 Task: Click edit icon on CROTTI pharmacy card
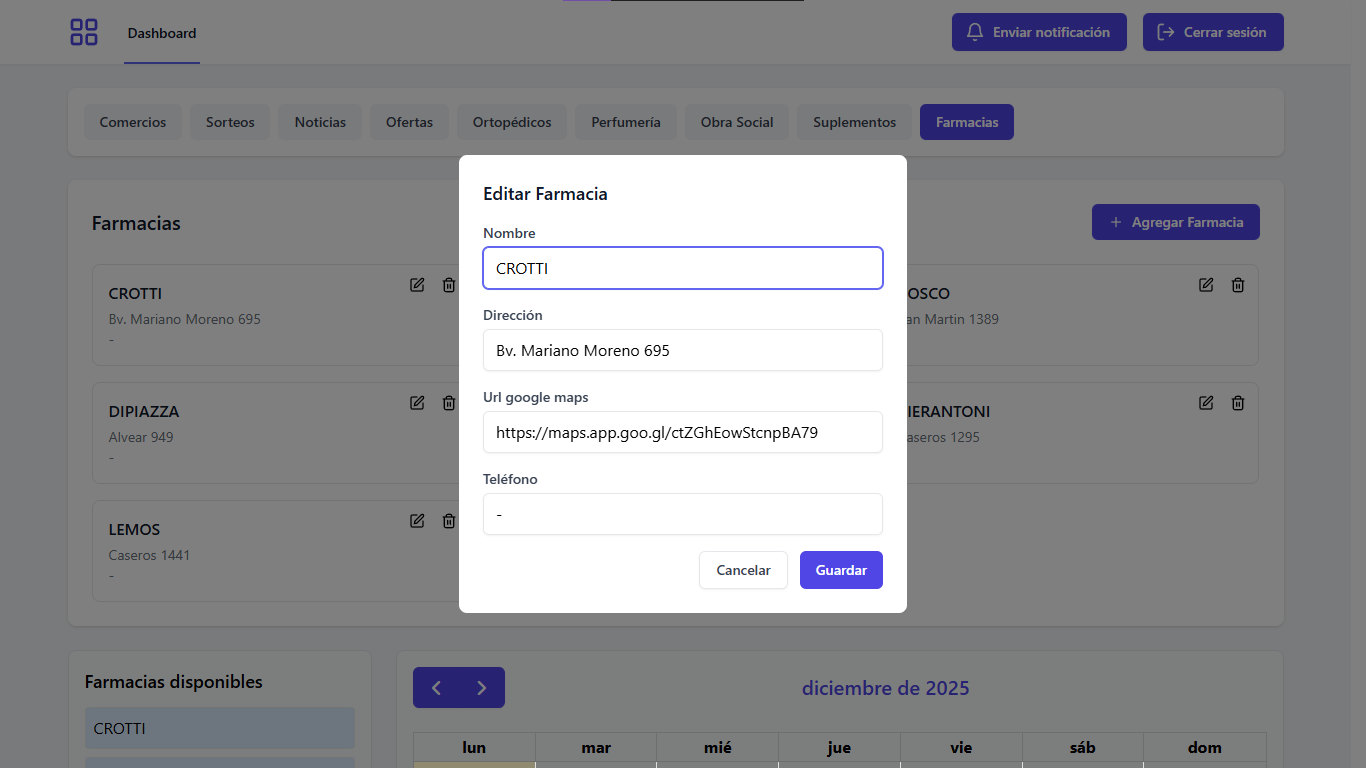point(417,285)
